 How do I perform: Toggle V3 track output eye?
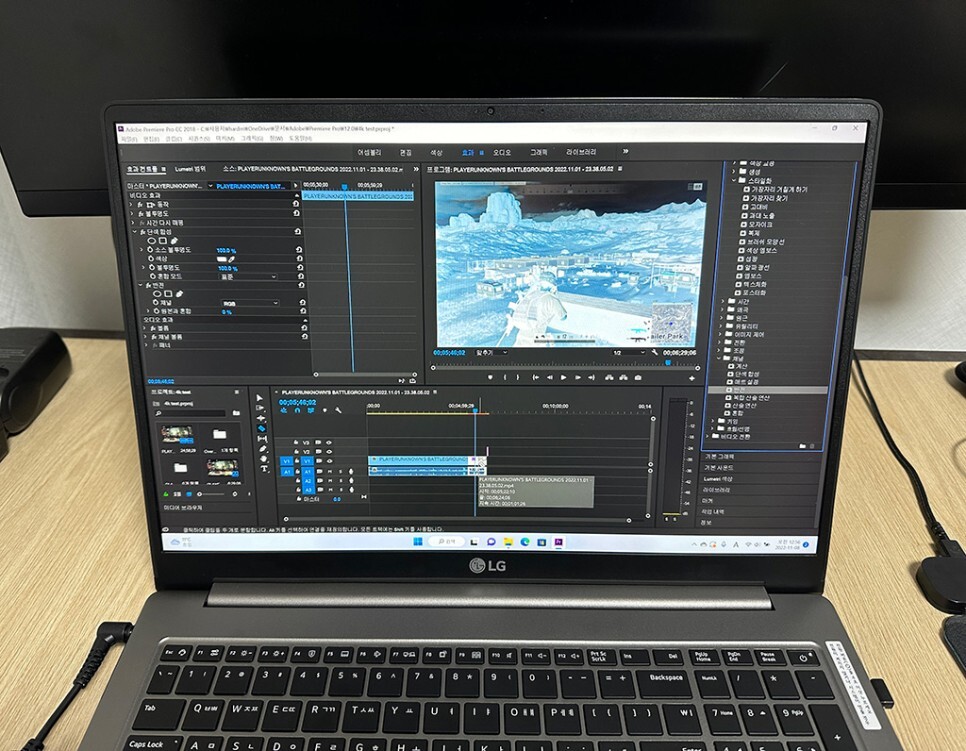click(x=328, y=442)
